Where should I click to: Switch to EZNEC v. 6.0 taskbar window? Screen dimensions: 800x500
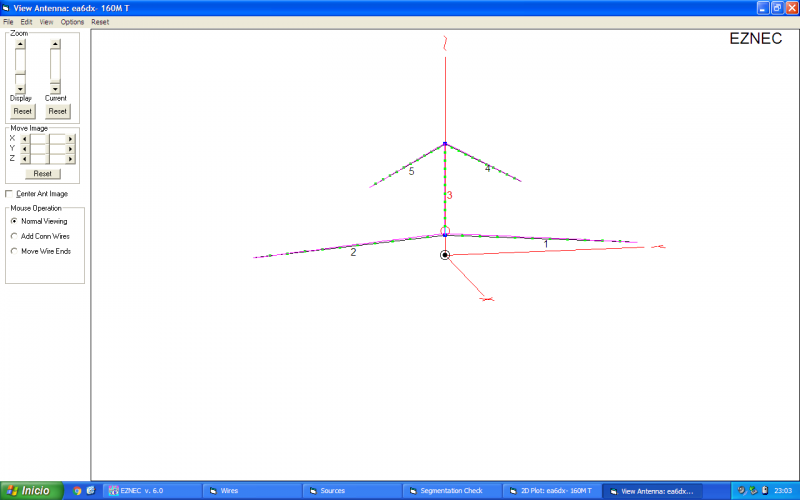tap(152, 491)
